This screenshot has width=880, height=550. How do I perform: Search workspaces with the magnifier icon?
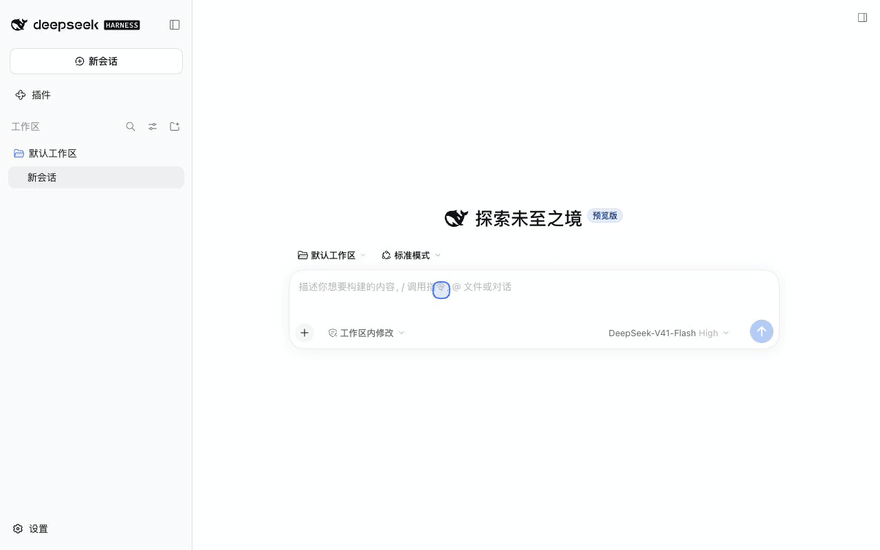tap(130, 126)
